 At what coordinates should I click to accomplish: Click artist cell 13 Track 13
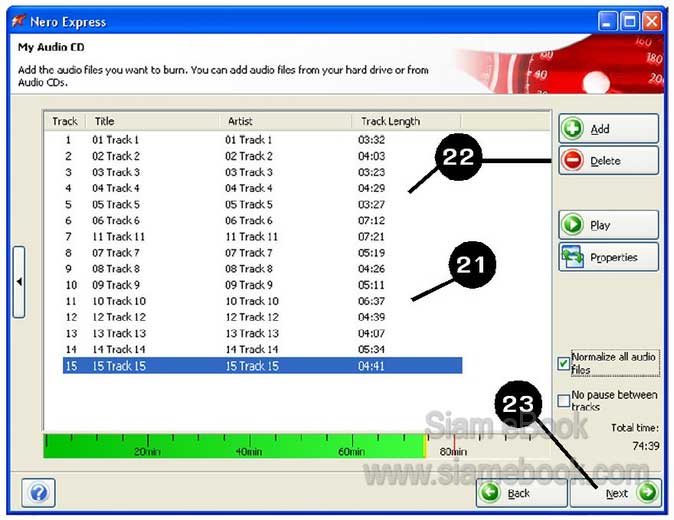point(252,333)
